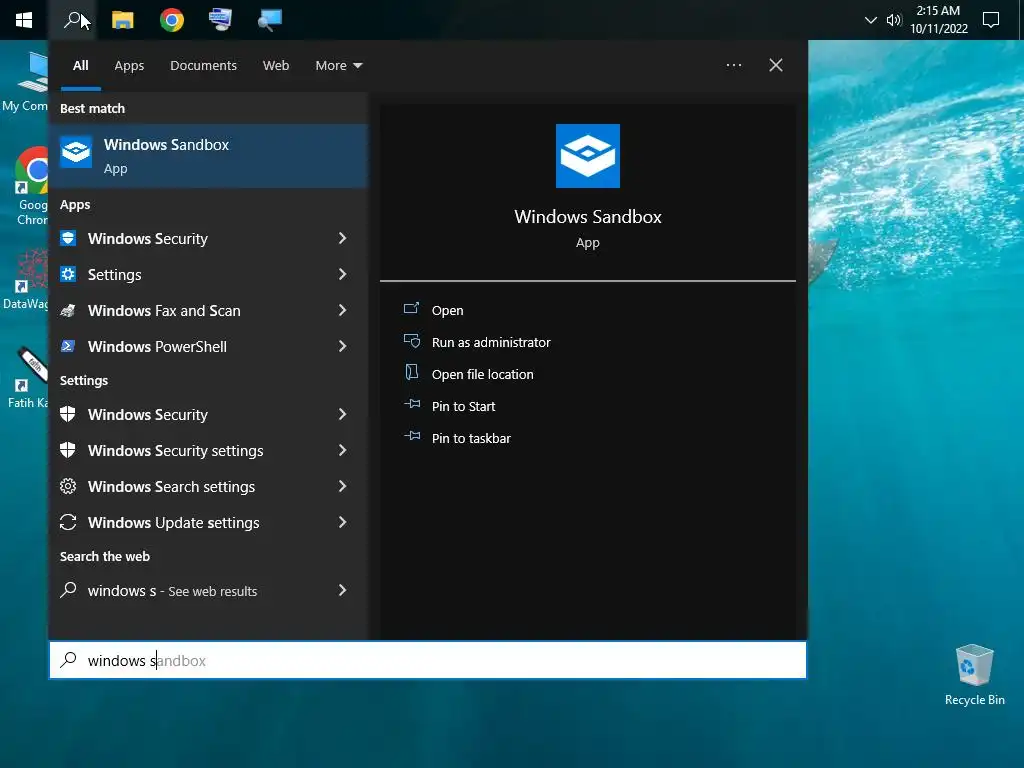The image size is (1024, 768).
Task: Open Windows Sandbox best match result
Action: [x=209, y=156]
